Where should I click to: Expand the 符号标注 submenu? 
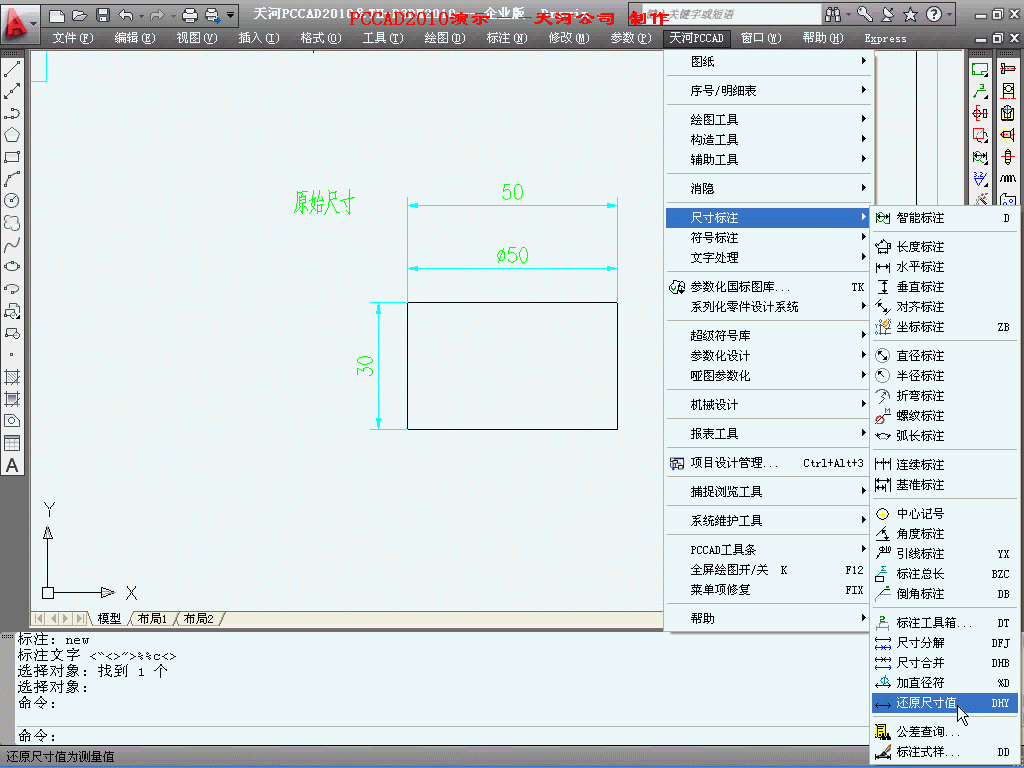point(769,238)
